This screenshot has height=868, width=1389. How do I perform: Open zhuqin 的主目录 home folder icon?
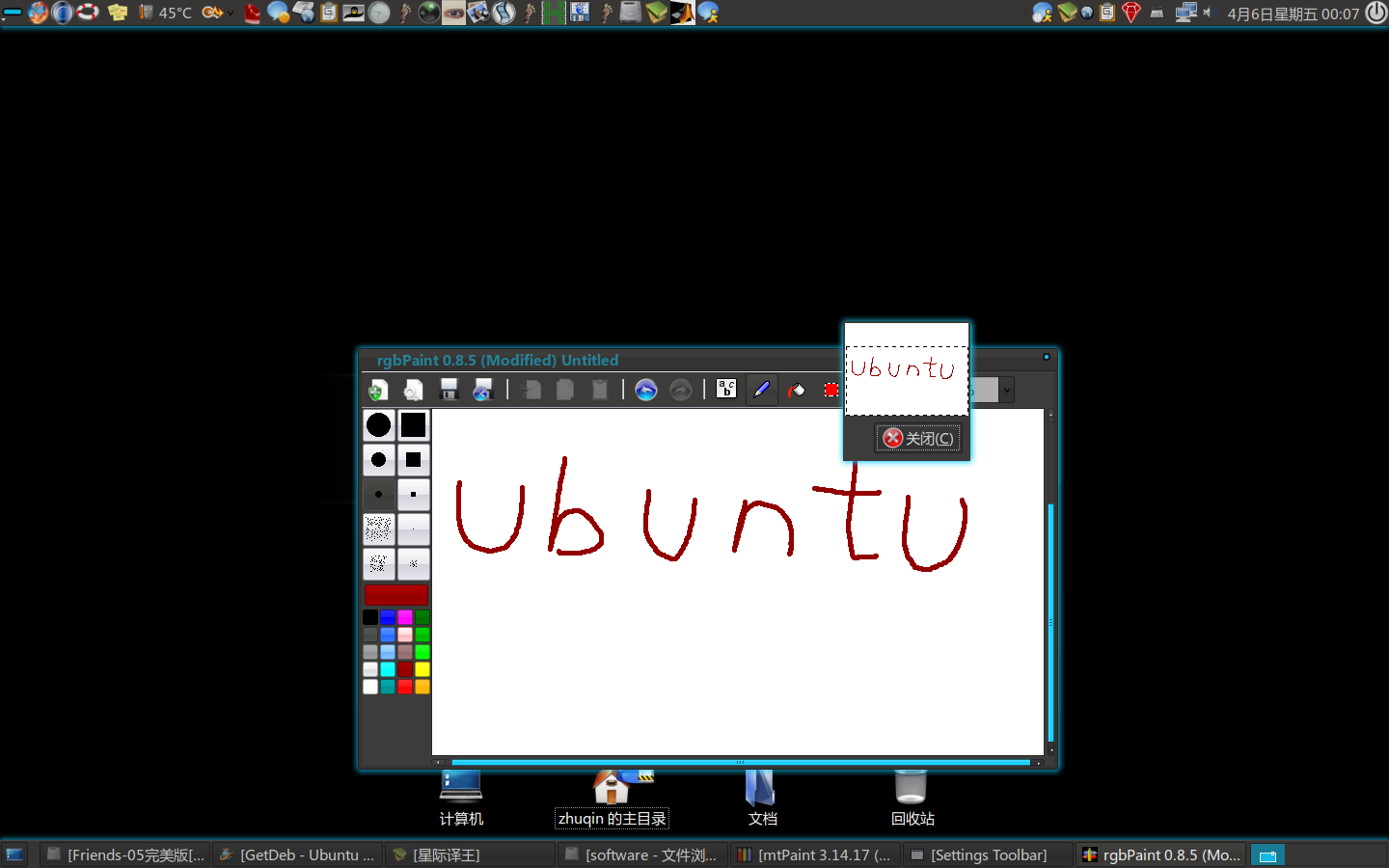pyautogui.click(x=612, y=799)
